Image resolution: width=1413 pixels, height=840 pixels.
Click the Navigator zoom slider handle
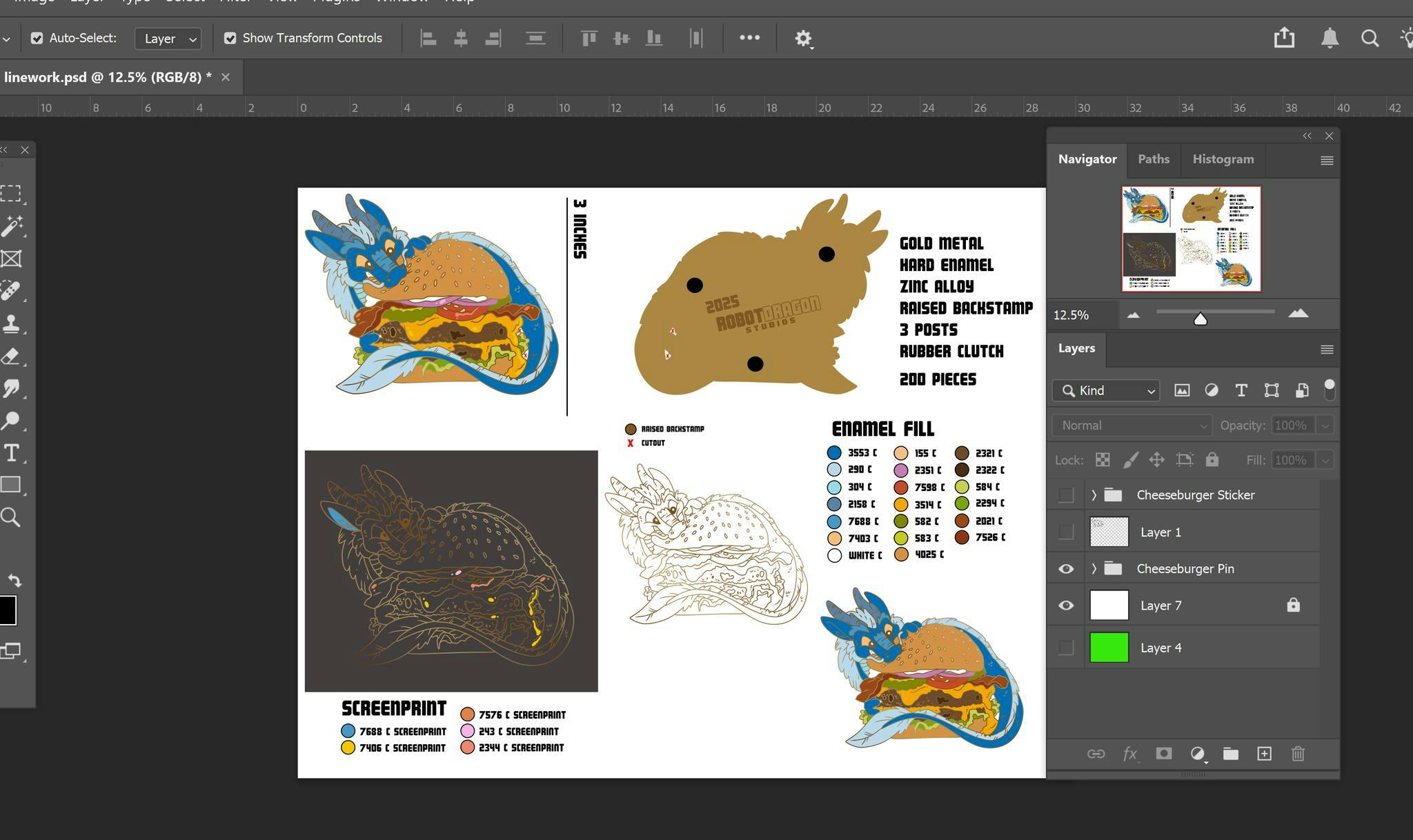tap(1200, 319)
